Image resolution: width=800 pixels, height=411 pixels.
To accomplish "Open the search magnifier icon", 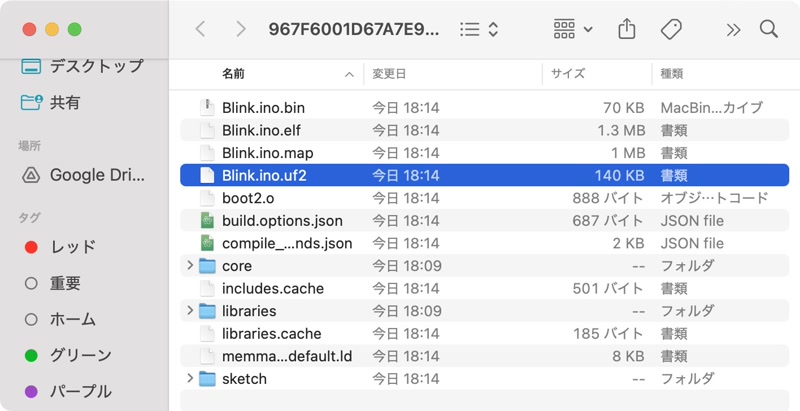I will coord(769,29).
